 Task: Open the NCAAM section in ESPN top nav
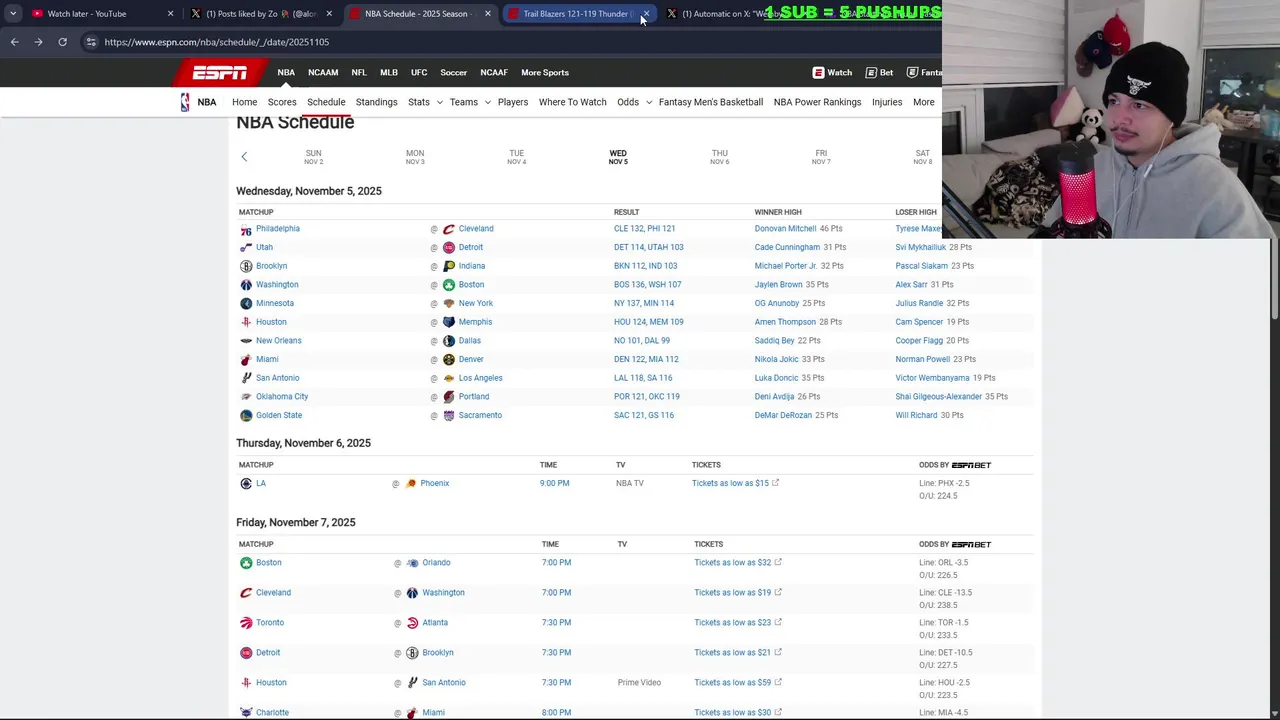[323, 72]
